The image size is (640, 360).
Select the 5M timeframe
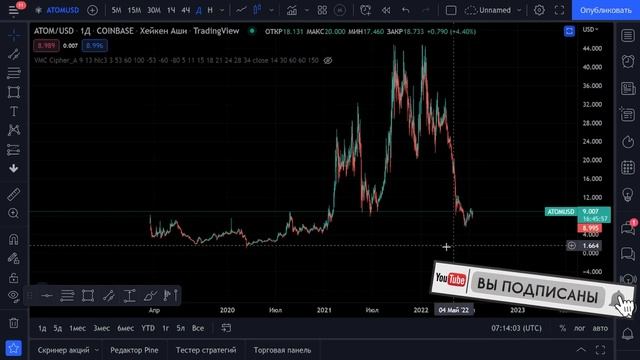pyautogui.click(x=116, y=10)
